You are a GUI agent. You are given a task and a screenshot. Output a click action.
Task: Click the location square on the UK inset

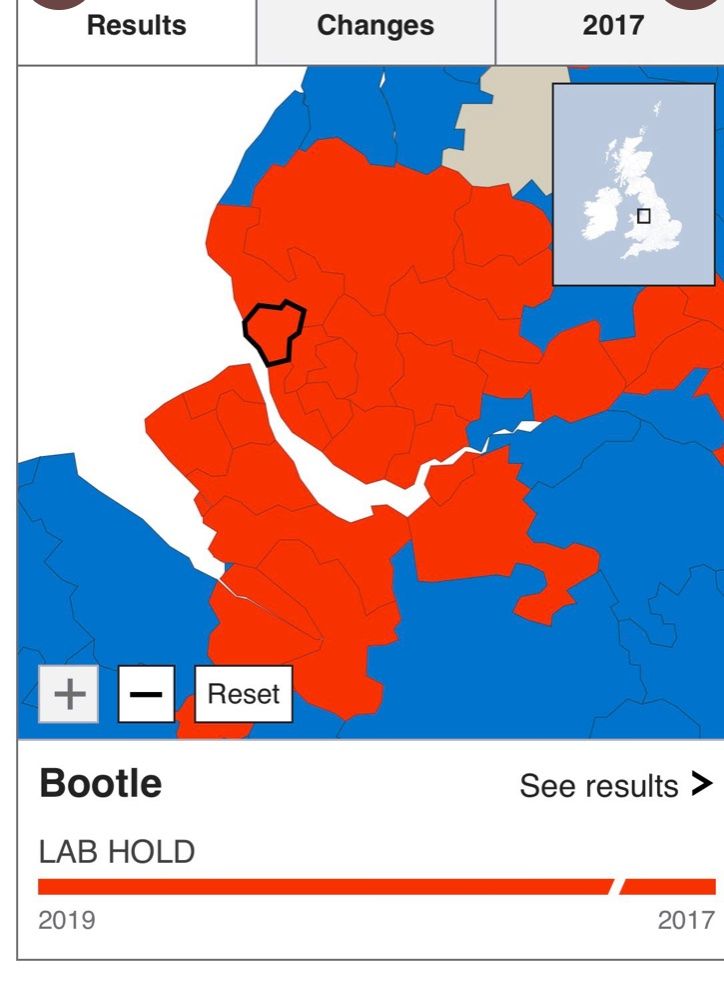click(x=643, y=215)
